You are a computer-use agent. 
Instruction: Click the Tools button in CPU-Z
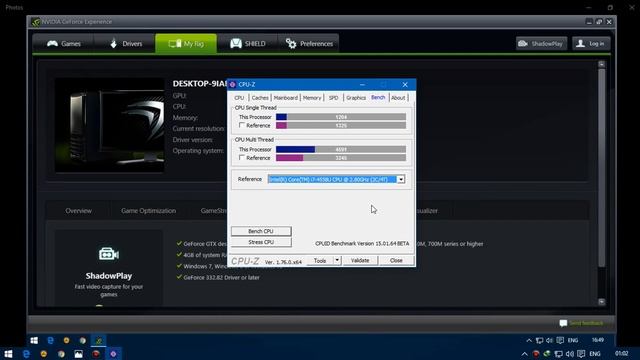(320, 260)
